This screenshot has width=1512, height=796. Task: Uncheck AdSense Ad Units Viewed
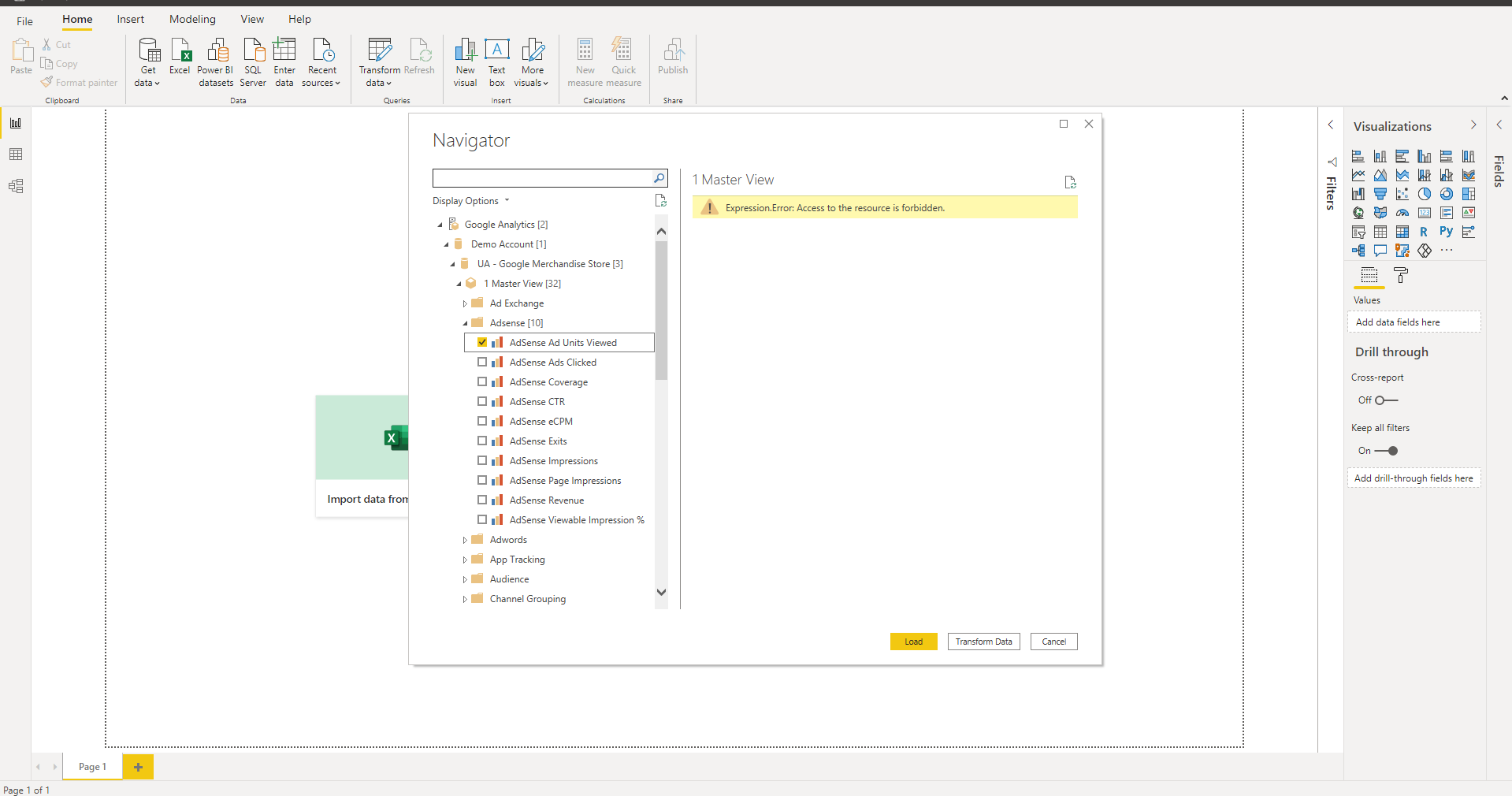tap(482, 342)
